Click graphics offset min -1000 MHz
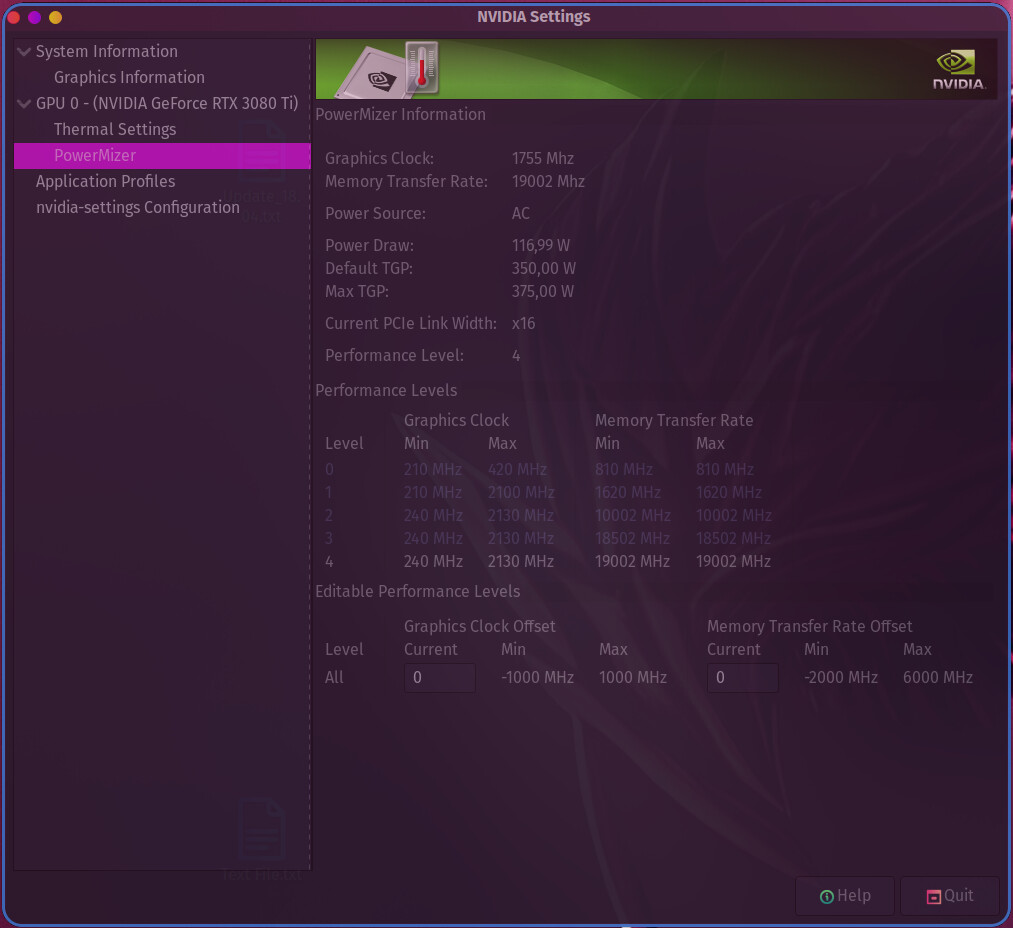Image resolution: width=1013 pixels, height=928 pixels. pos(538,678)
